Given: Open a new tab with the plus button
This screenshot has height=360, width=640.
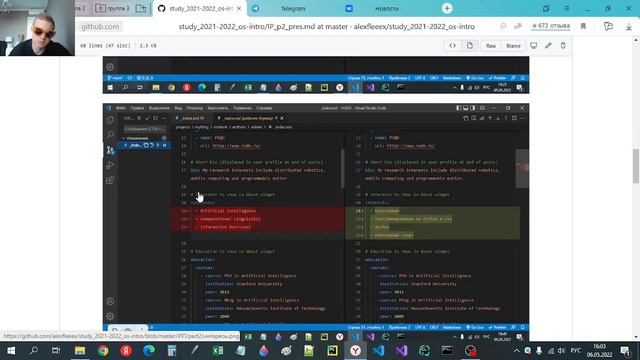Looking at the screenshot, I should pos(447,8).
